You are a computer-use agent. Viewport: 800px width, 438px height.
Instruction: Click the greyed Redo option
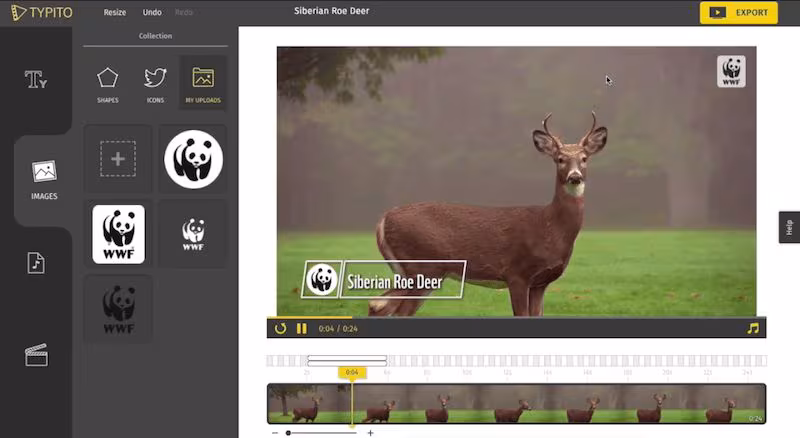click(x=184, y=12)
